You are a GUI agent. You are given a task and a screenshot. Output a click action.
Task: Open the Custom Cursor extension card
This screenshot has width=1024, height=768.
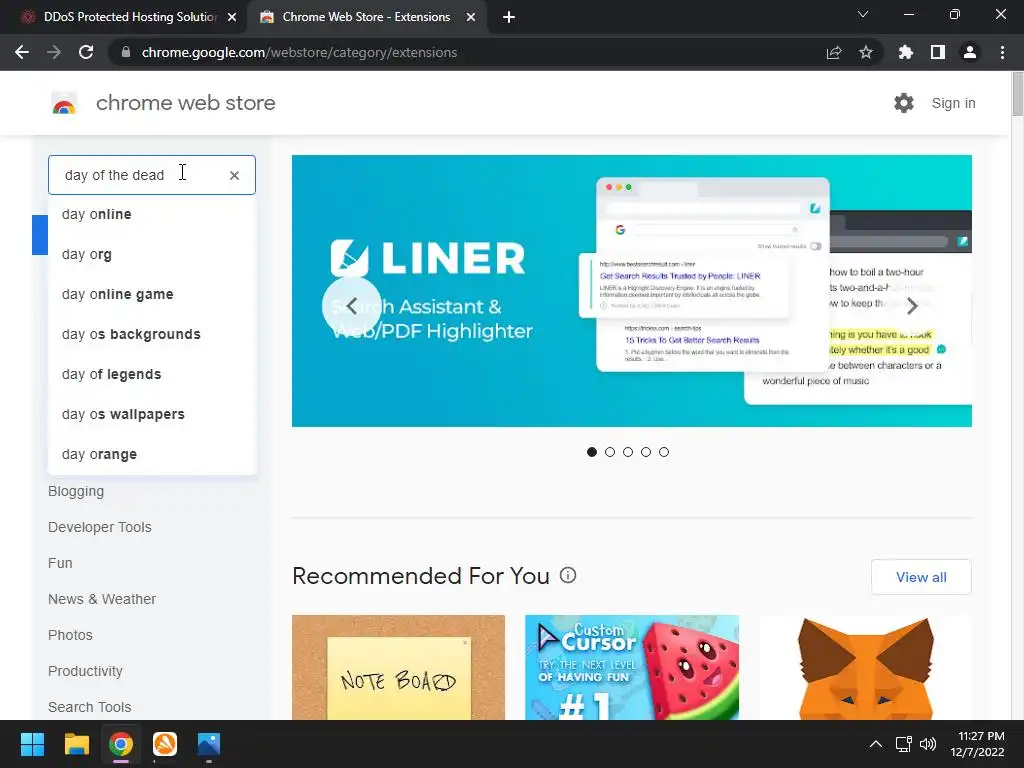(x=632, y=667)
